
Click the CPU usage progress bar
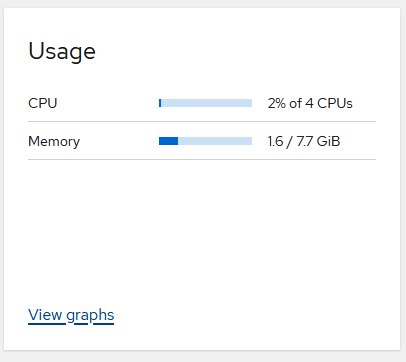205,103
